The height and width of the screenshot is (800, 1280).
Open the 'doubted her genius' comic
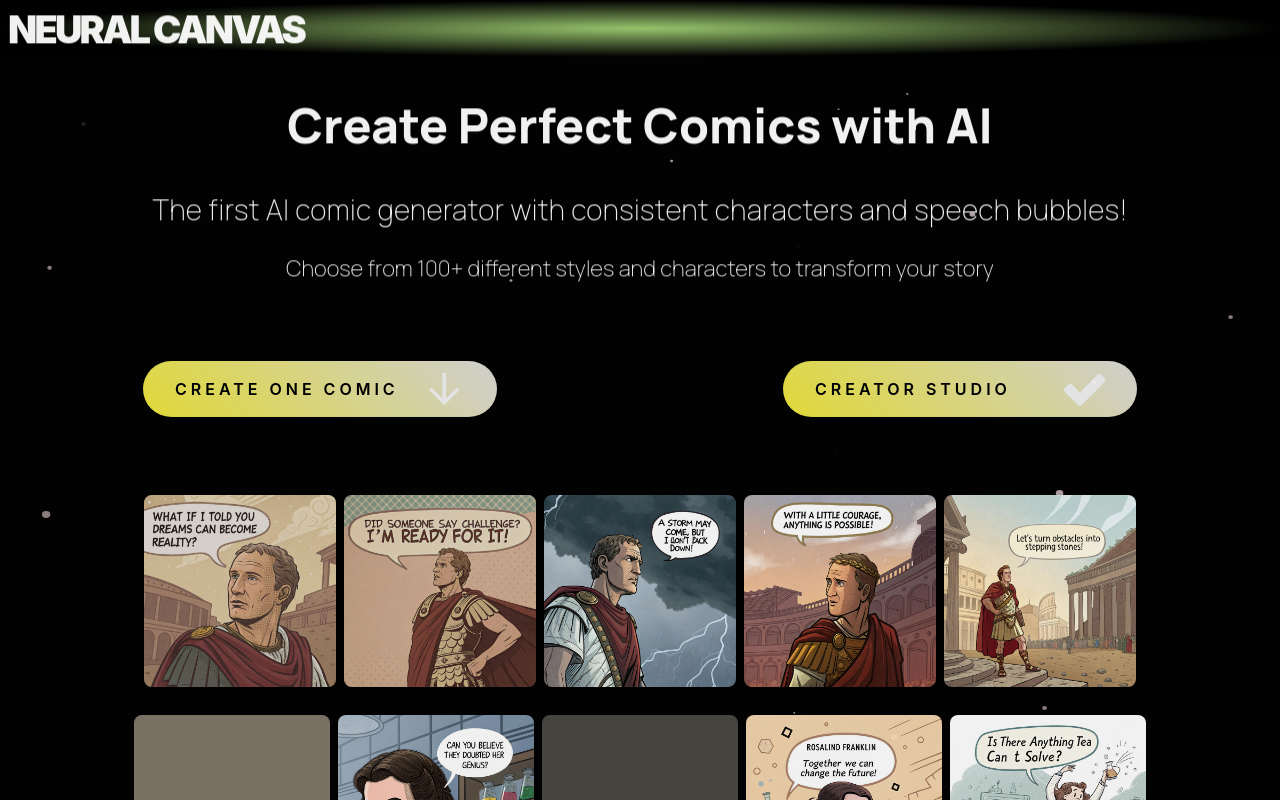pos(436,757)
